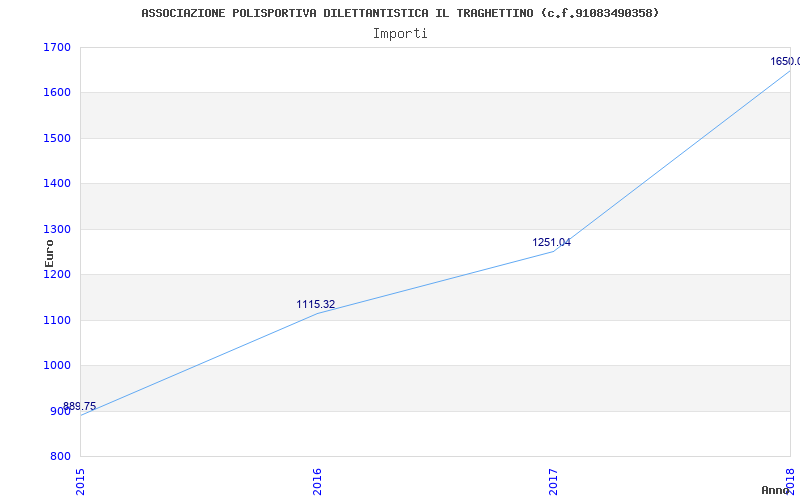Click the y-axis value 1400
The height and width of the screenshot is (500, 800).
[x=57, y=184]
